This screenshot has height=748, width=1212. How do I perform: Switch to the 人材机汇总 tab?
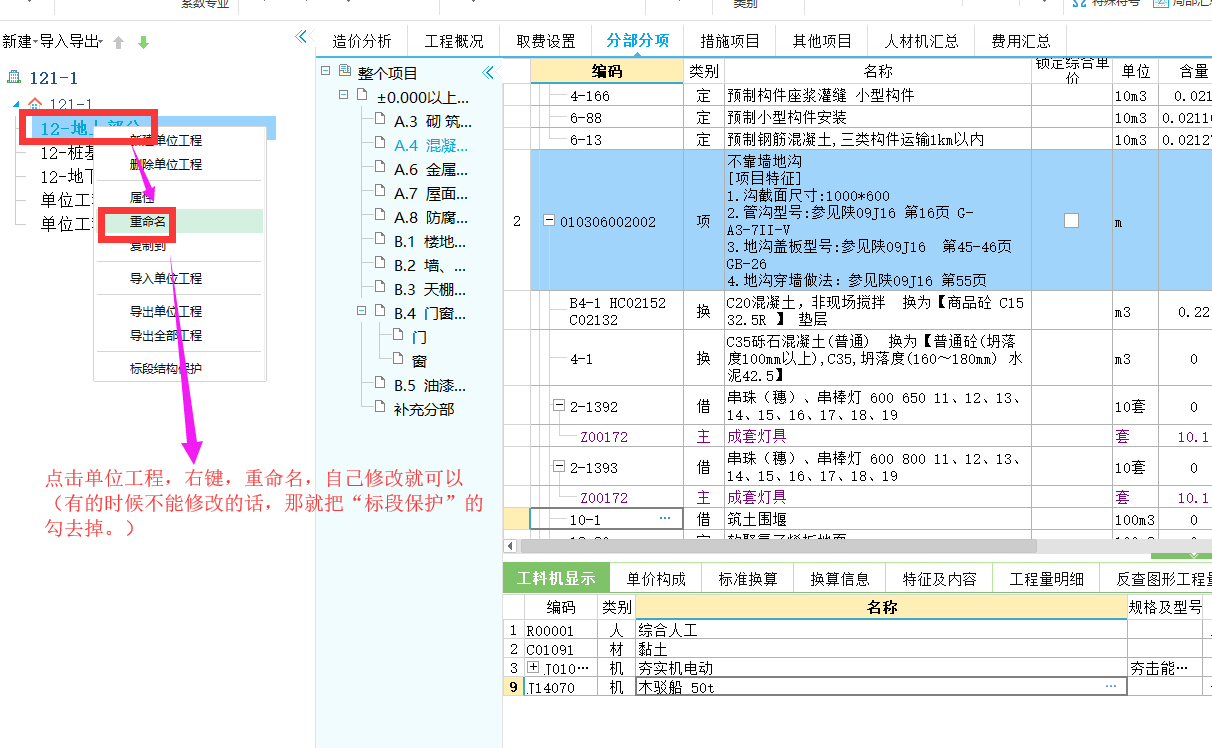pyautogui.click(x=921, y=41)
